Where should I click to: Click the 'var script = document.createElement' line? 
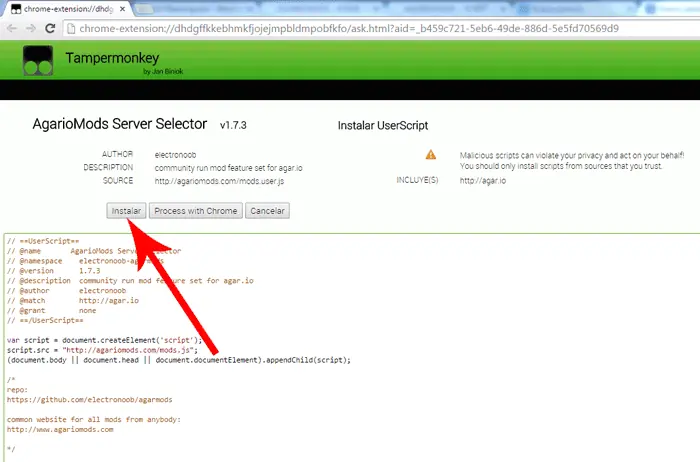click(x=104, y=340)
